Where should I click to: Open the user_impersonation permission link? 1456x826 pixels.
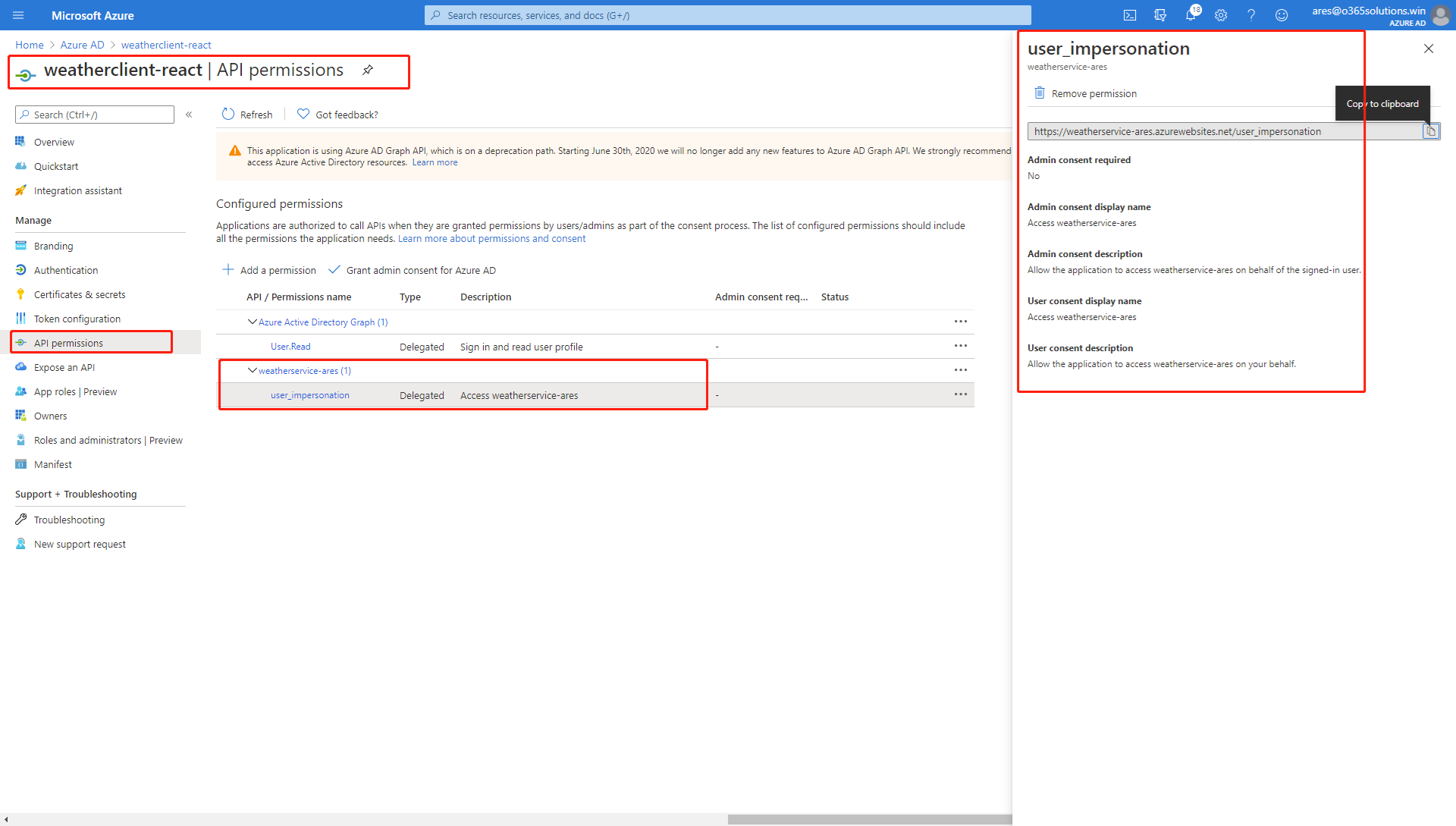click(310, 395)
